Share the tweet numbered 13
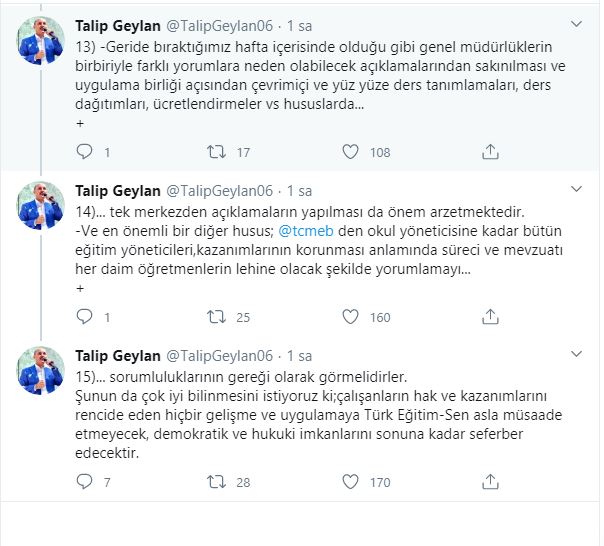604x546 pixels. pyautogui.click(x=490, y=153)
